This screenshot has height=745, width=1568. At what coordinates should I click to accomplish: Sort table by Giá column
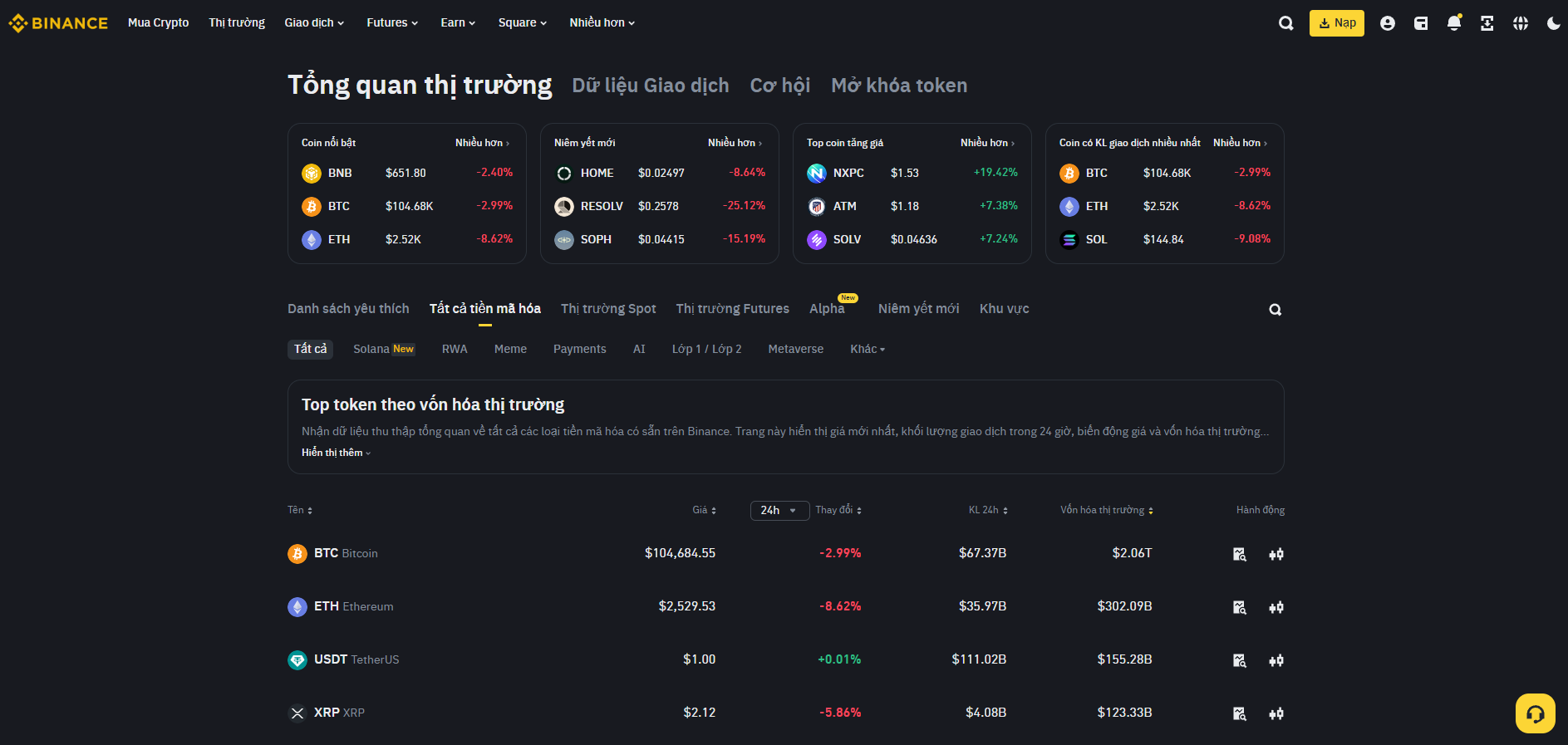click(x=705, y=510)
